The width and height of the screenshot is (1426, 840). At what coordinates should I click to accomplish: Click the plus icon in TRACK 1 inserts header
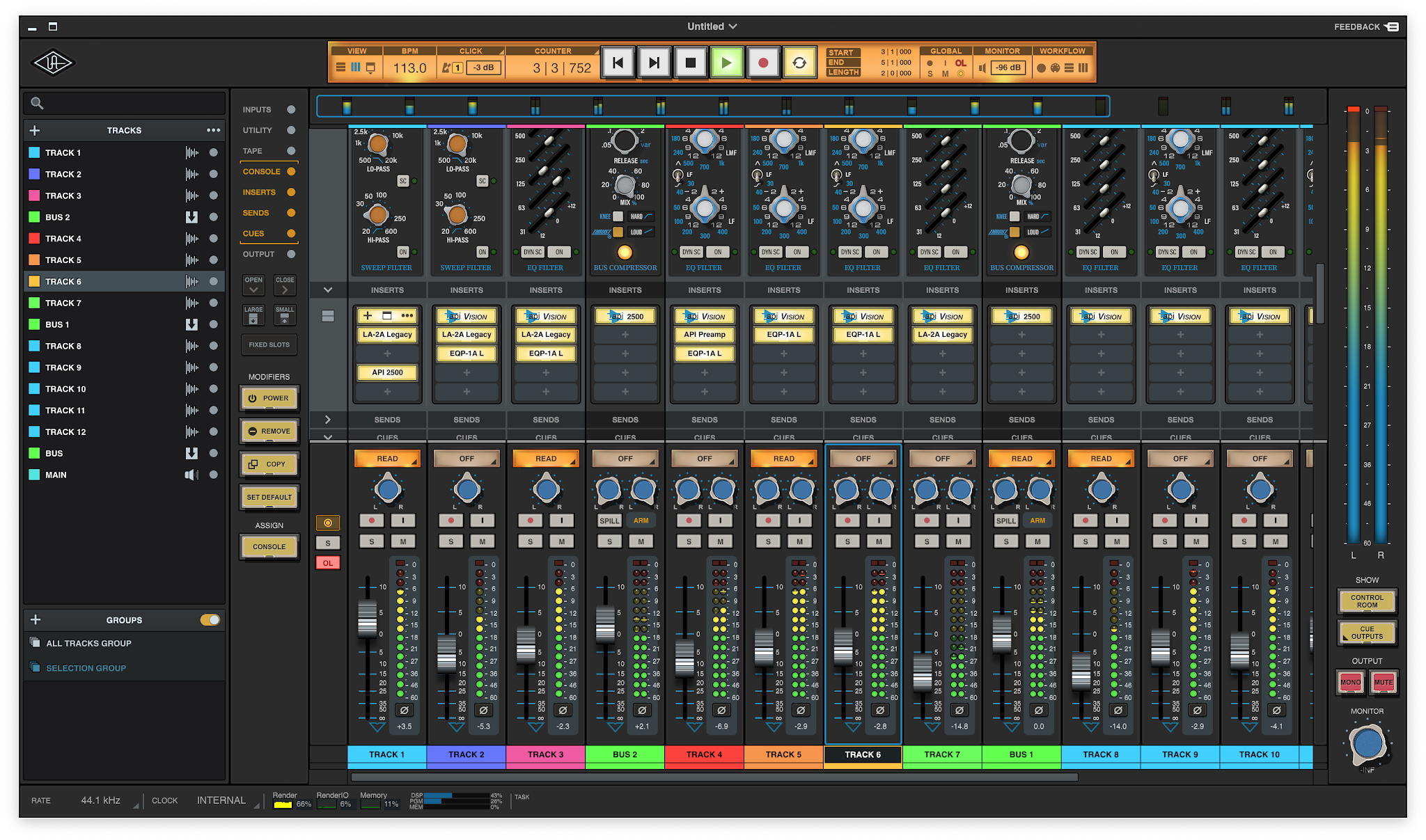tap(368, 316)
